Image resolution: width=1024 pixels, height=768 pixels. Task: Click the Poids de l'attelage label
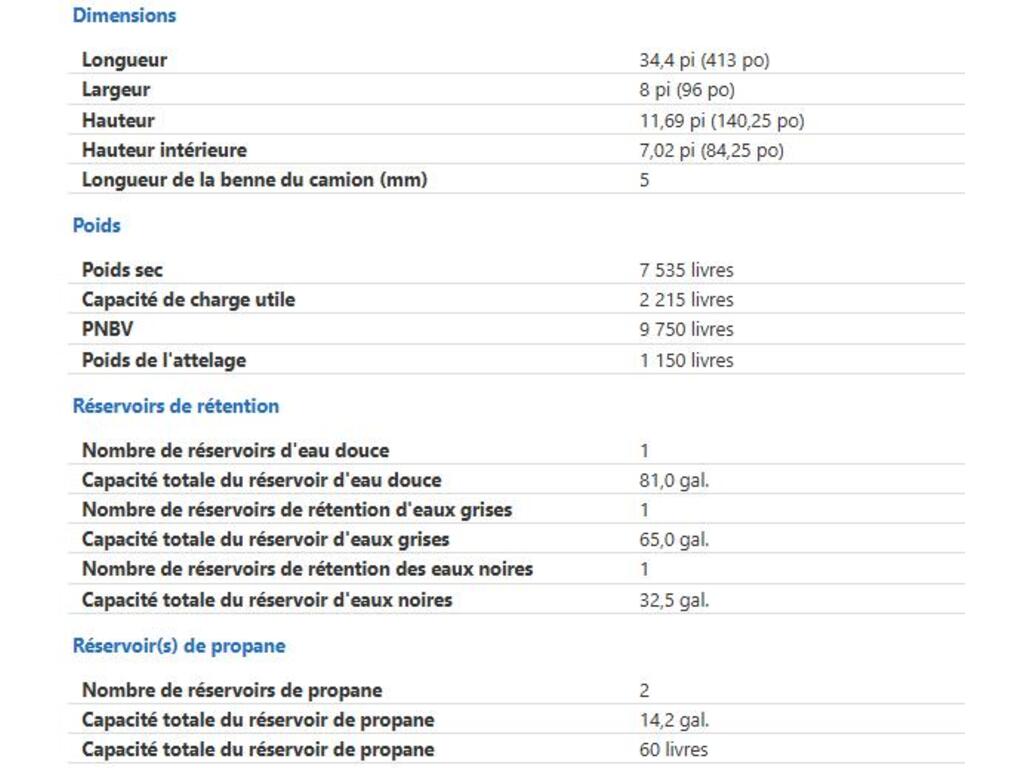pos(163,360)
